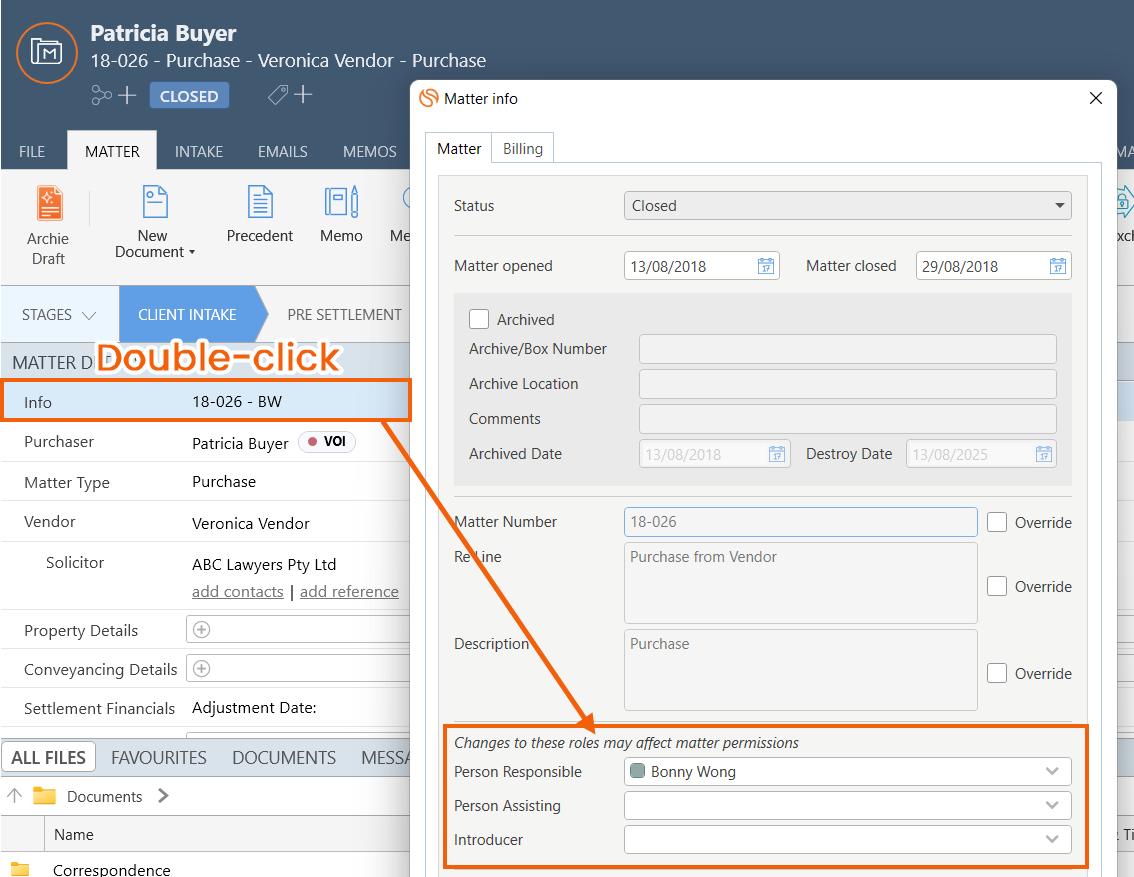1134x877 pixels.
Task: Click the CLOSED status badge
Action: (x=189, y=96)
